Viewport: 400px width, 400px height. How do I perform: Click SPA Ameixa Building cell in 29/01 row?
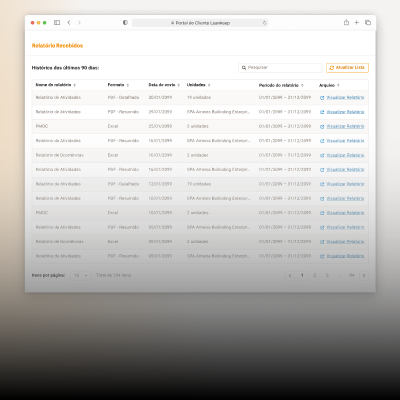(x=218, y=112)
